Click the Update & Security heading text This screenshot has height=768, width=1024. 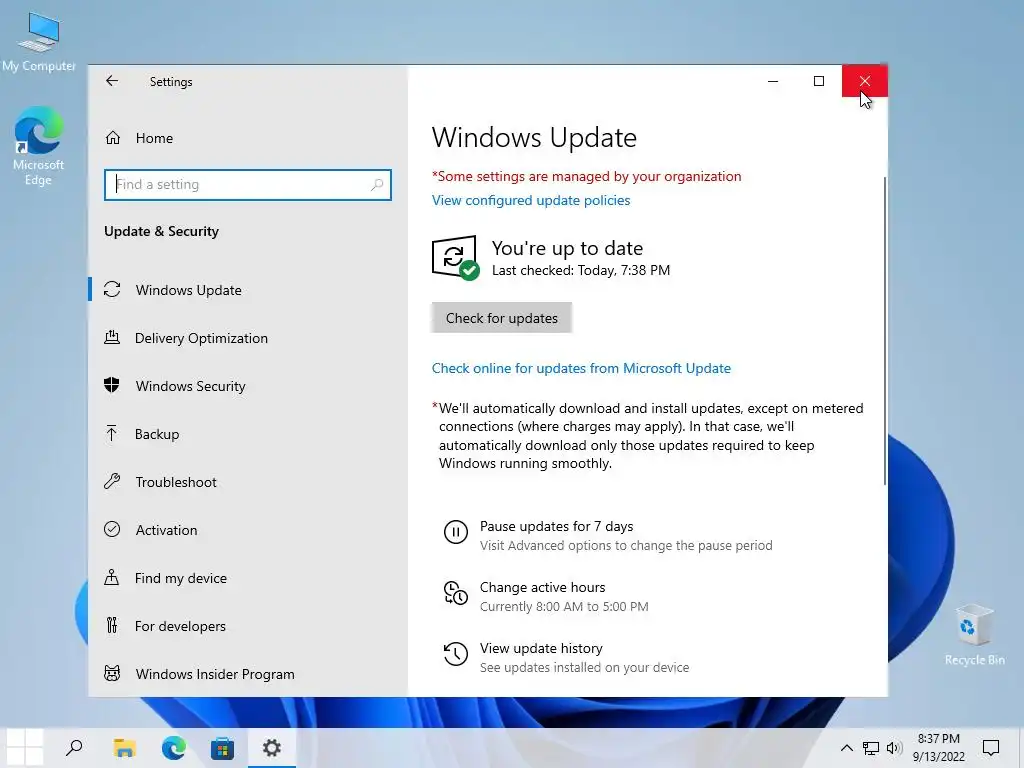click(161, 231)
